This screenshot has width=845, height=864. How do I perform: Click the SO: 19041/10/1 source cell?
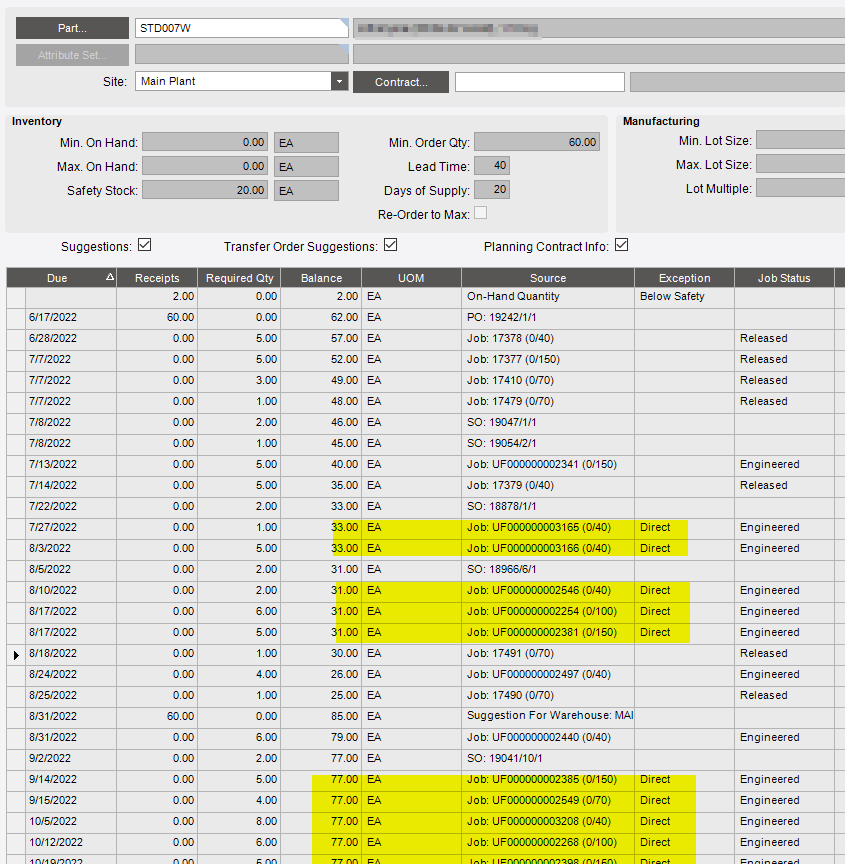click(x=548, y=758)
